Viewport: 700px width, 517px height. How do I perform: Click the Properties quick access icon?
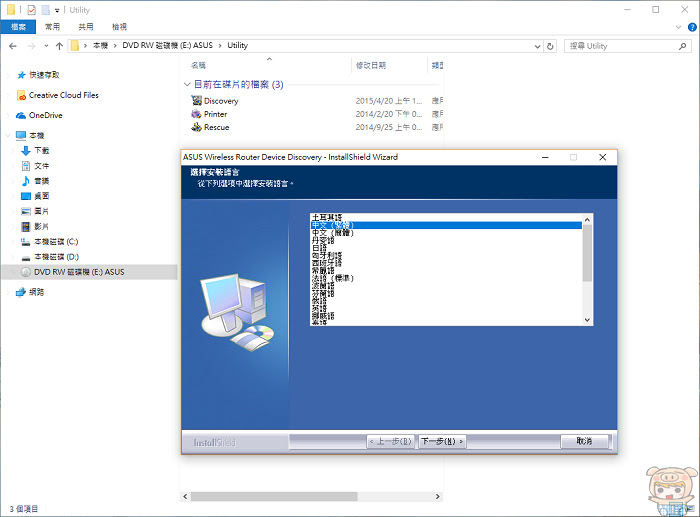(31, 9)
